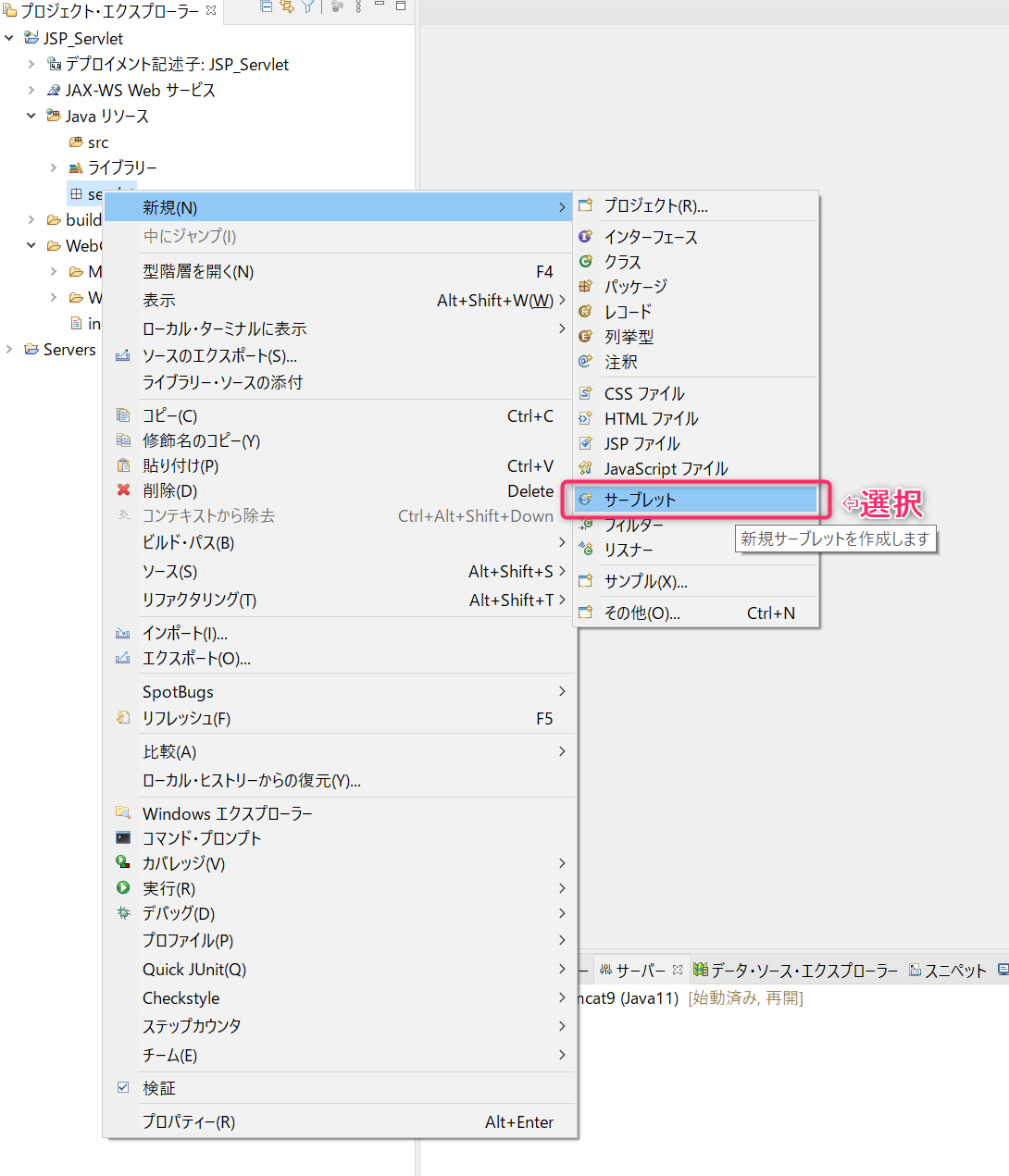Choose ライブラリー・ソースの添付
The image size is (1009, 1176).
tap(340, 382)
